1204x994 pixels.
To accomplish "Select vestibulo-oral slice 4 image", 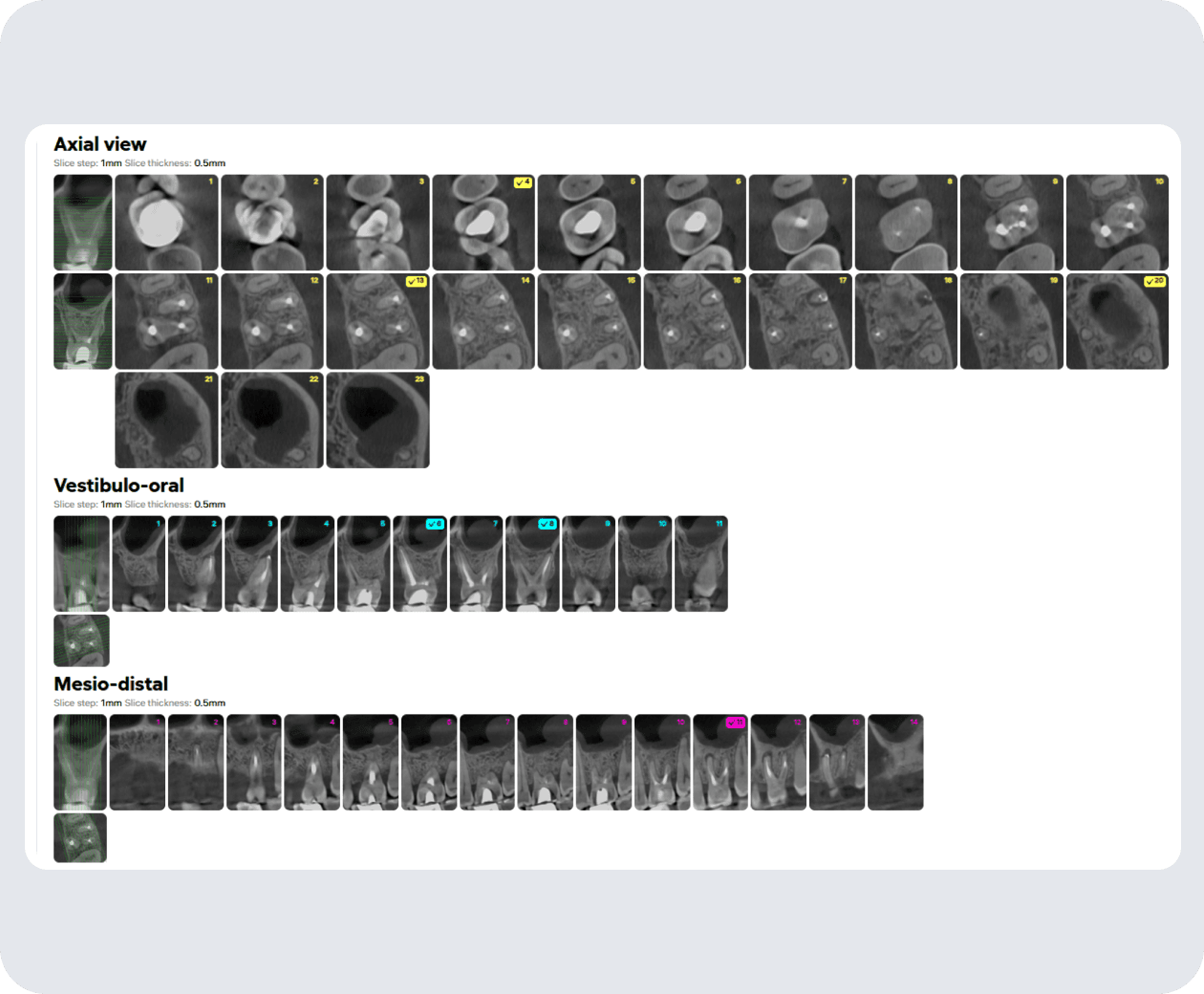I will tap(307, 564).
